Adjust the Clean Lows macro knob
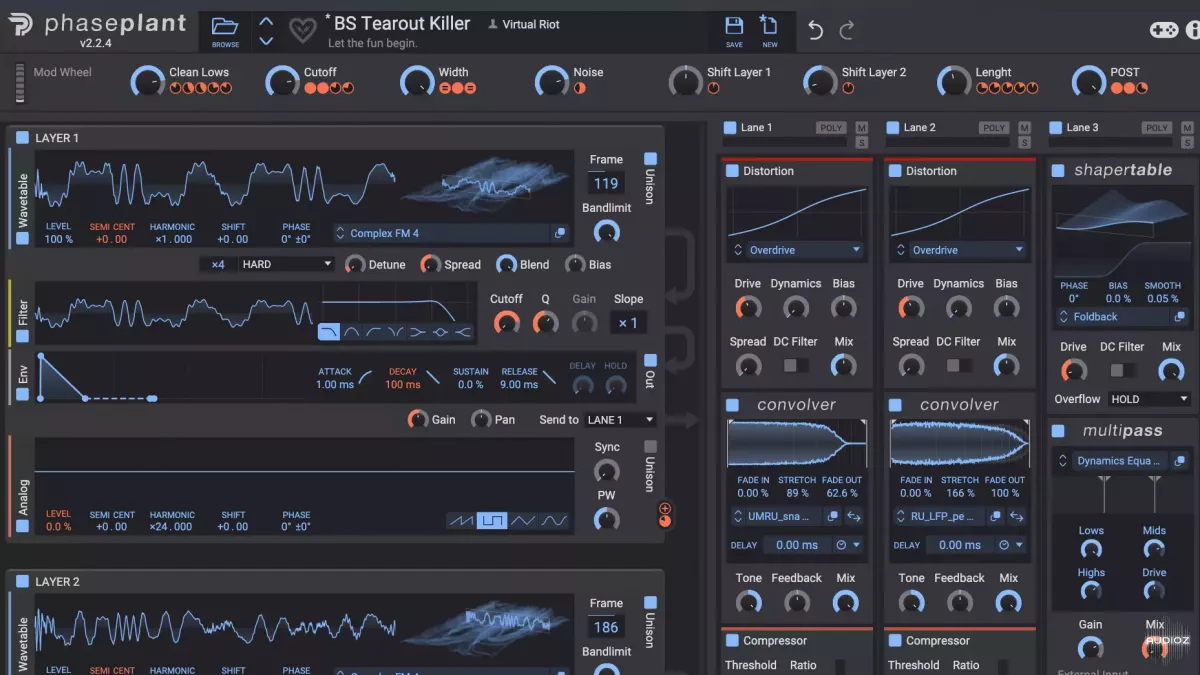The image size is (1200, 675). (147, 81)
